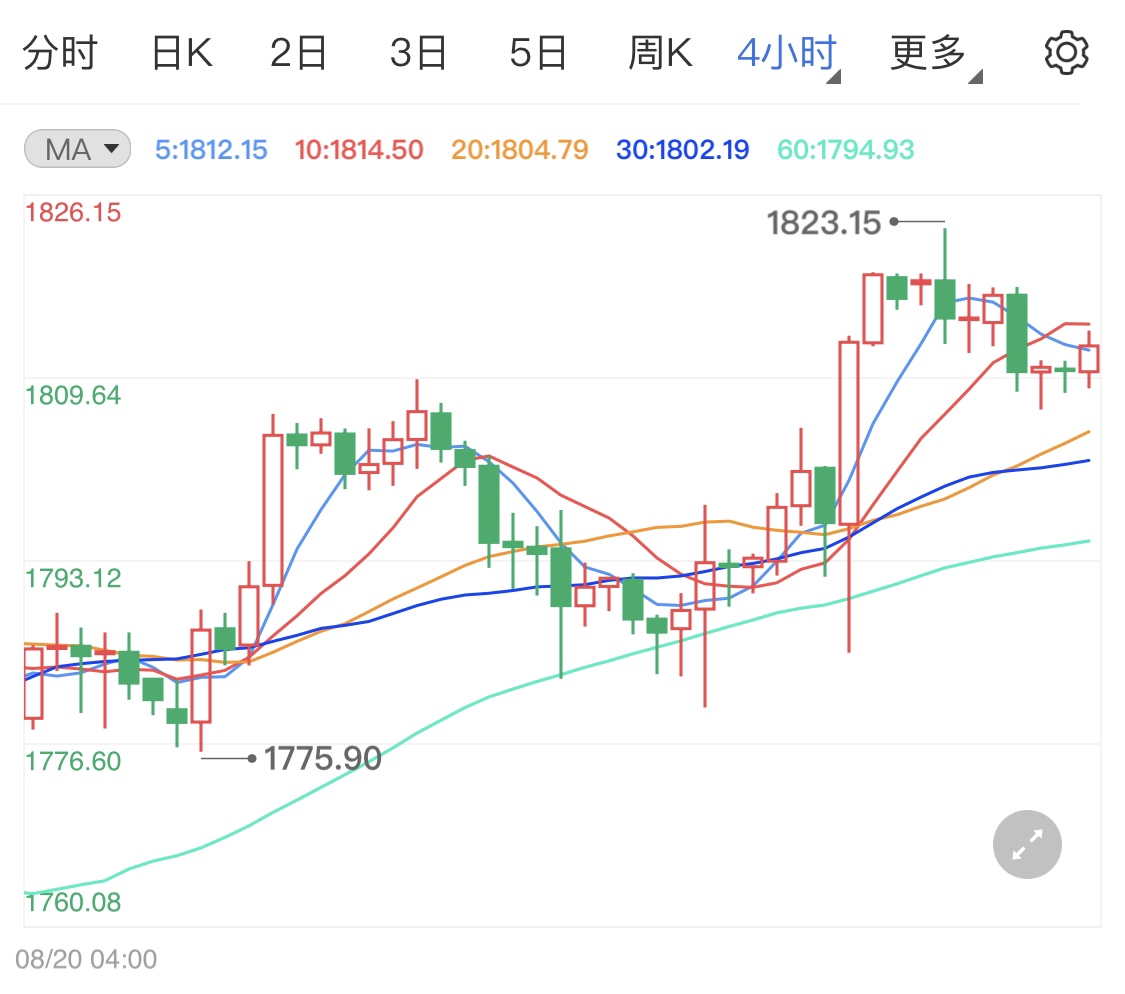This screenshot has height=994, width=1125.
Task: Click the MA20 value 20:1804.79
Action: click(x=519, y=150)
